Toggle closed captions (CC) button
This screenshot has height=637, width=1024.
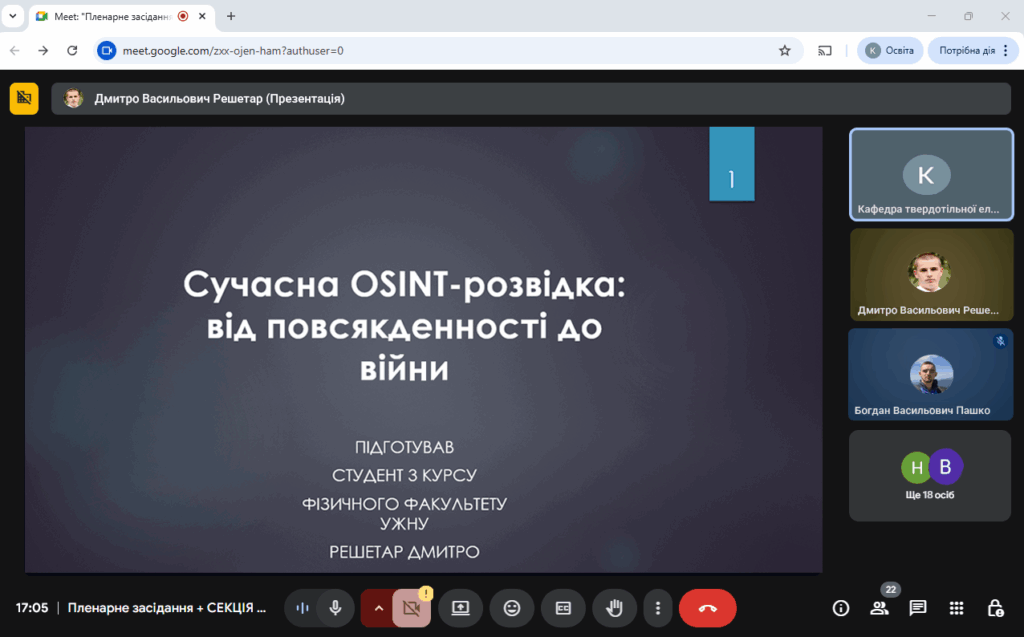[563, 608]
